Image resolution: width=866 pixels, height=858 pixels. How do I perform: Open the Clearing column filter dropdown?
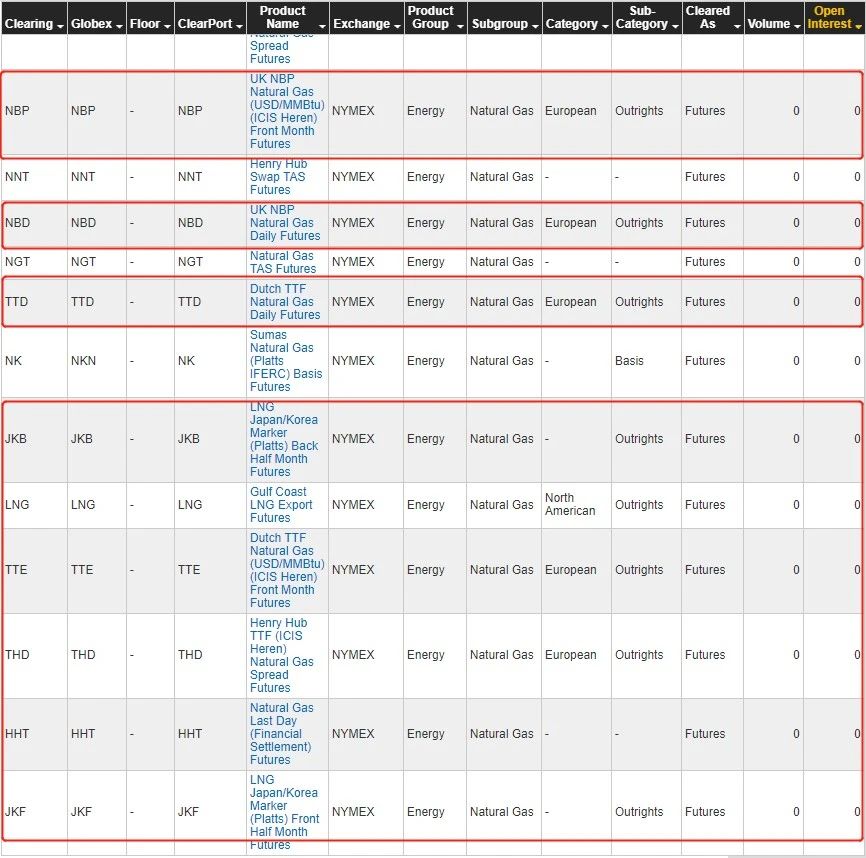pos(60,25)
